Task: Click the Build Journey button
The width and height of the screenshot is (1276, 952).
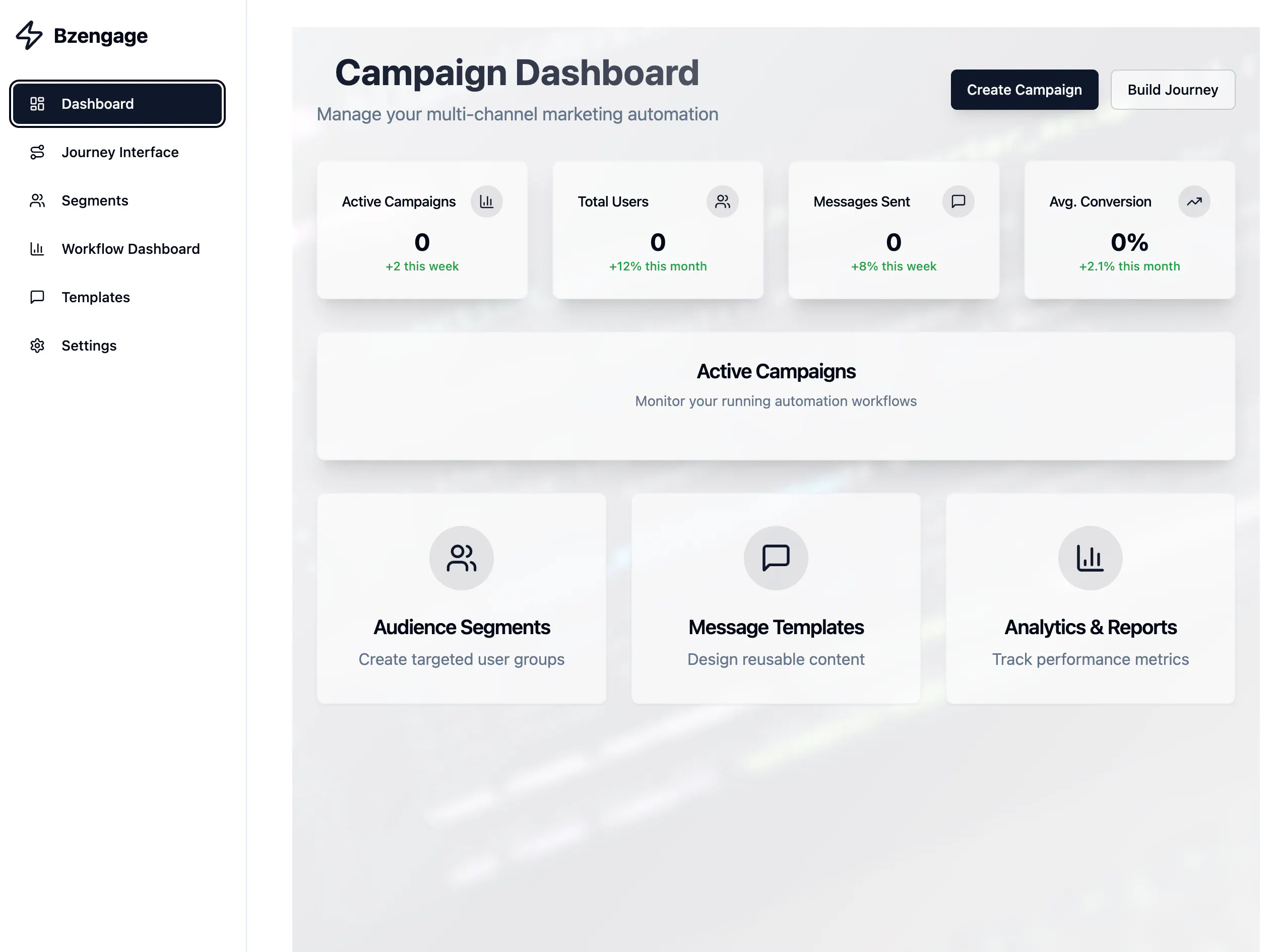Action: [x=1172, y=90]
